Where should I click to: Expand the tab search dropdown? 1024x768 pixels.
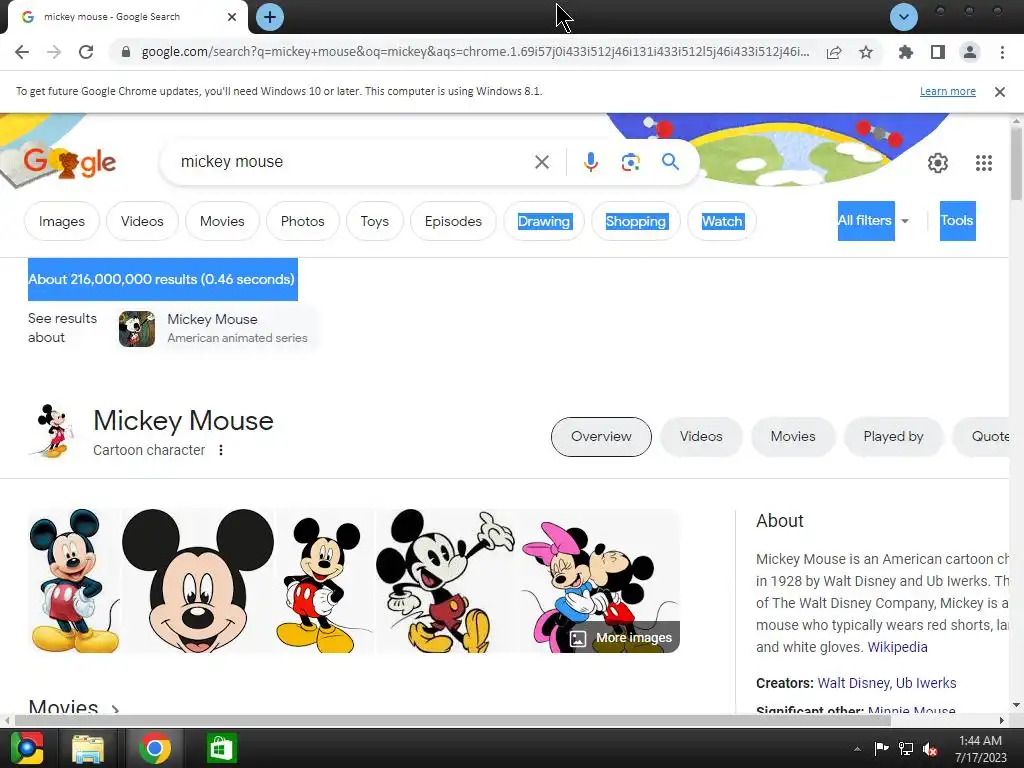[904, 17]
